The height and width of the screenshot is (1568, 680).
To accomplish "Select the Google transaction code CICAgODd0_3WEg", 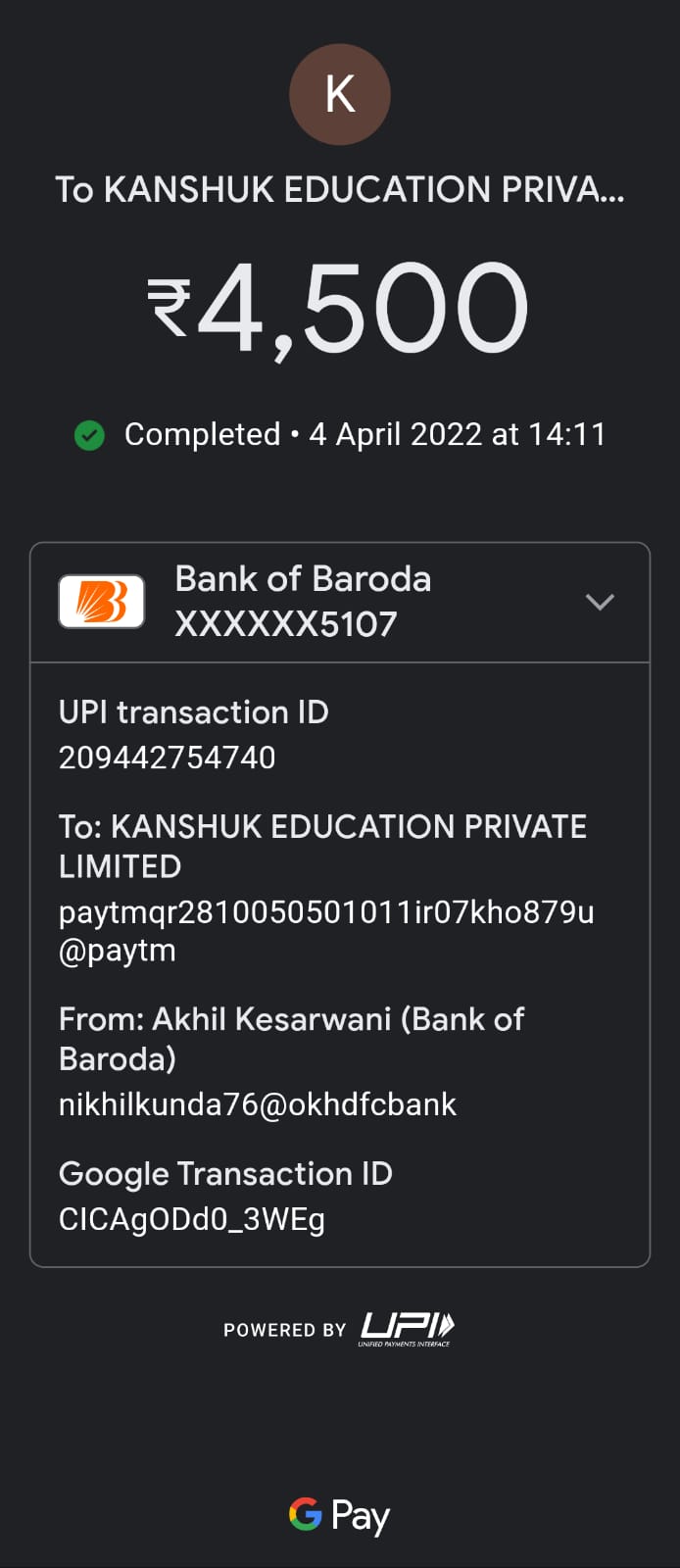I will pos(192,1219).
